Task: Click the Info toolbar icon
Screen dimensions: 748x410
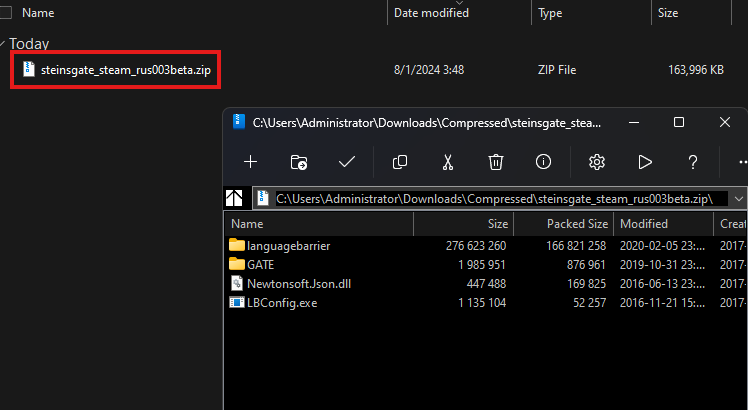Action: pyautogui.click(x=543, y=162)
